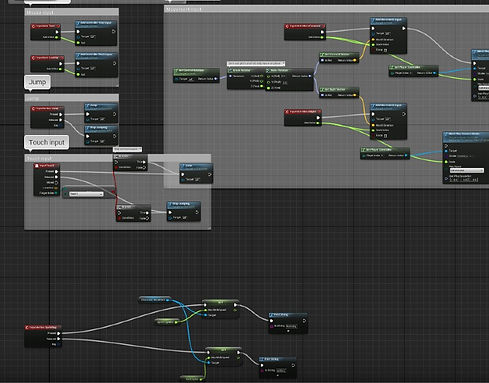This screenshot has width=489, height=383.
Task: Toggle Force checkbox on upper Add Movement Input
Action: click(x=385, y=50)
